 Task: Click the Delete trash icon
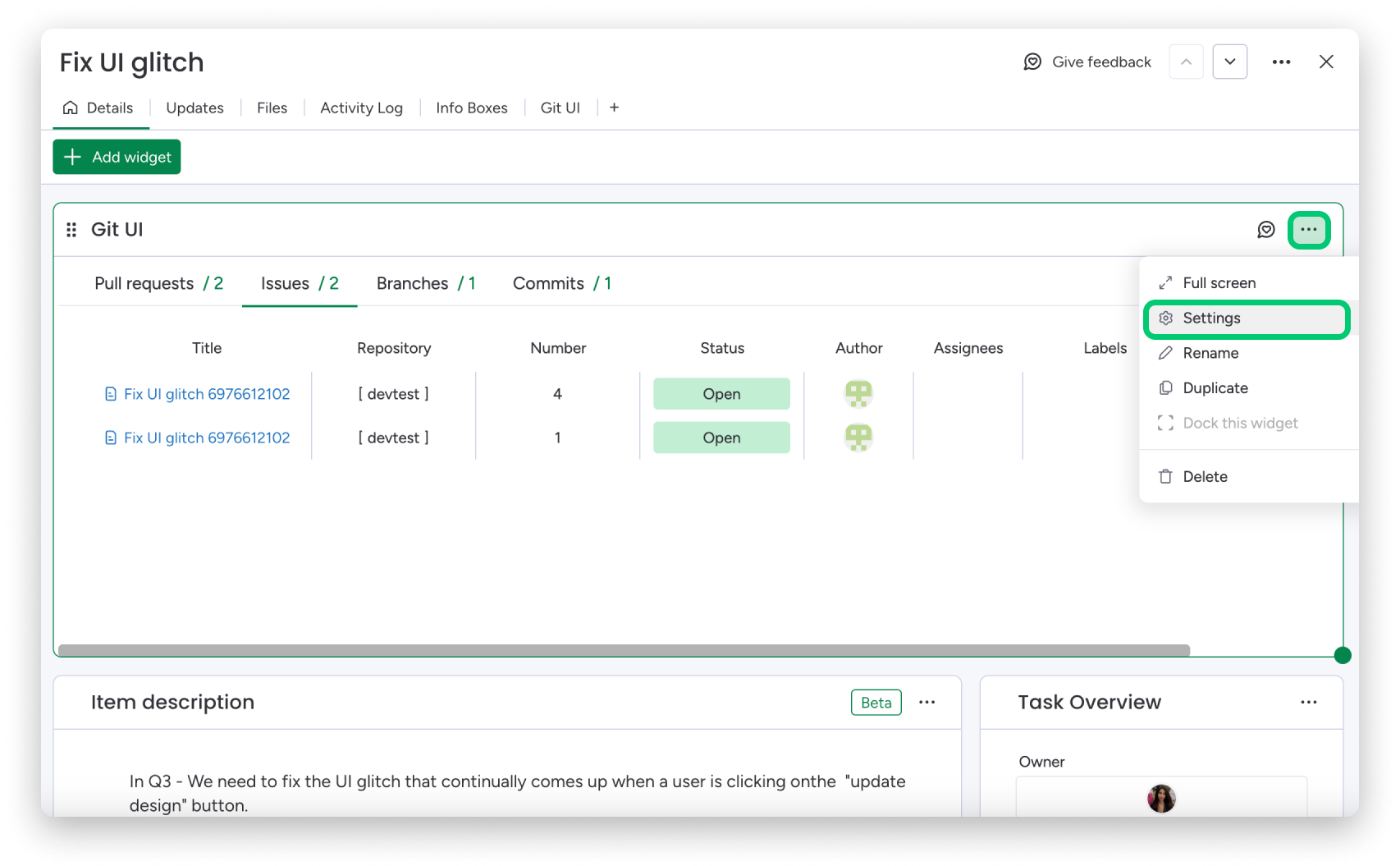click(x=1166, y=476)
